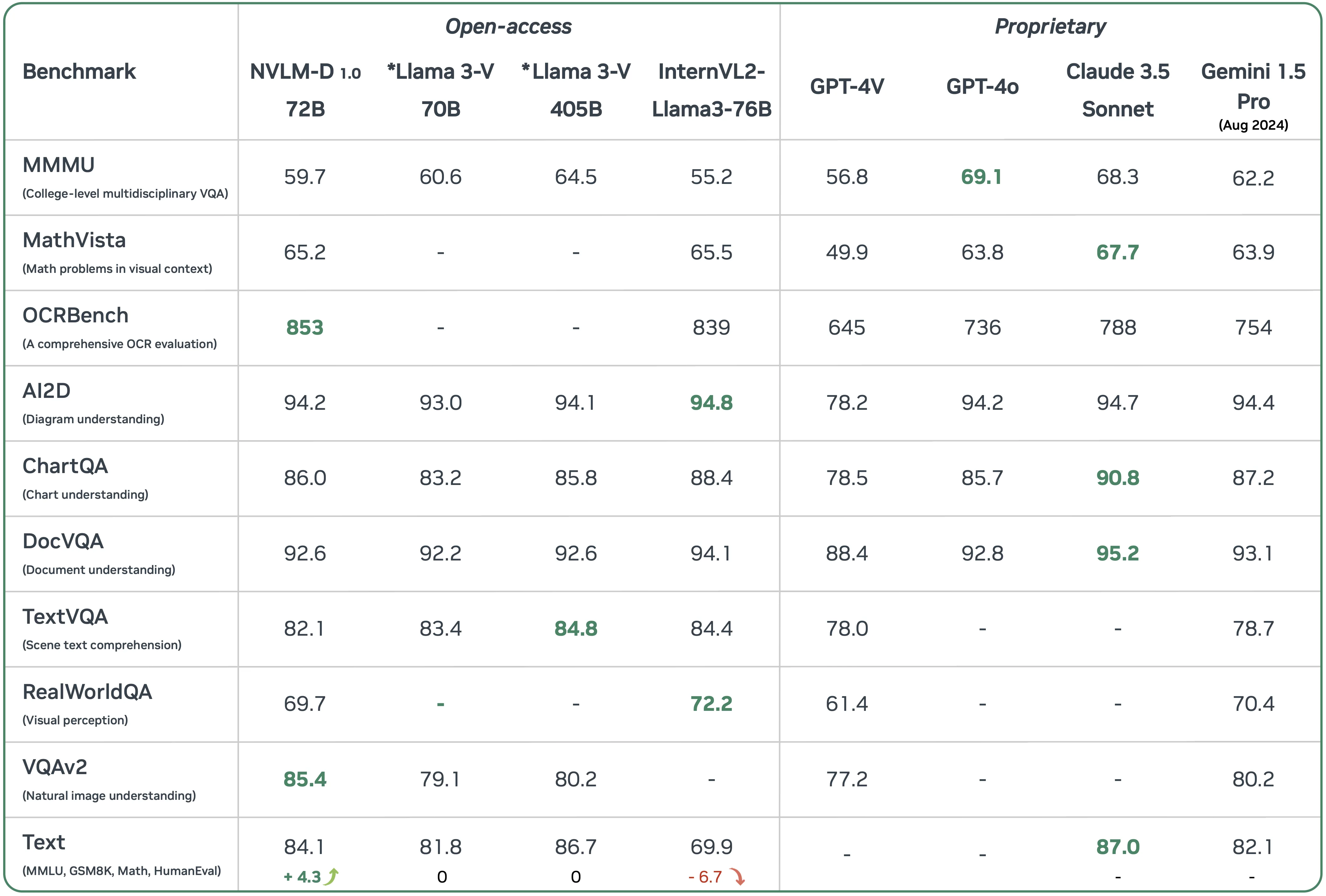1326x896 pixels.
Task: Click the 839 OCRBench score for InternVL2
Action: coord(711,328)
